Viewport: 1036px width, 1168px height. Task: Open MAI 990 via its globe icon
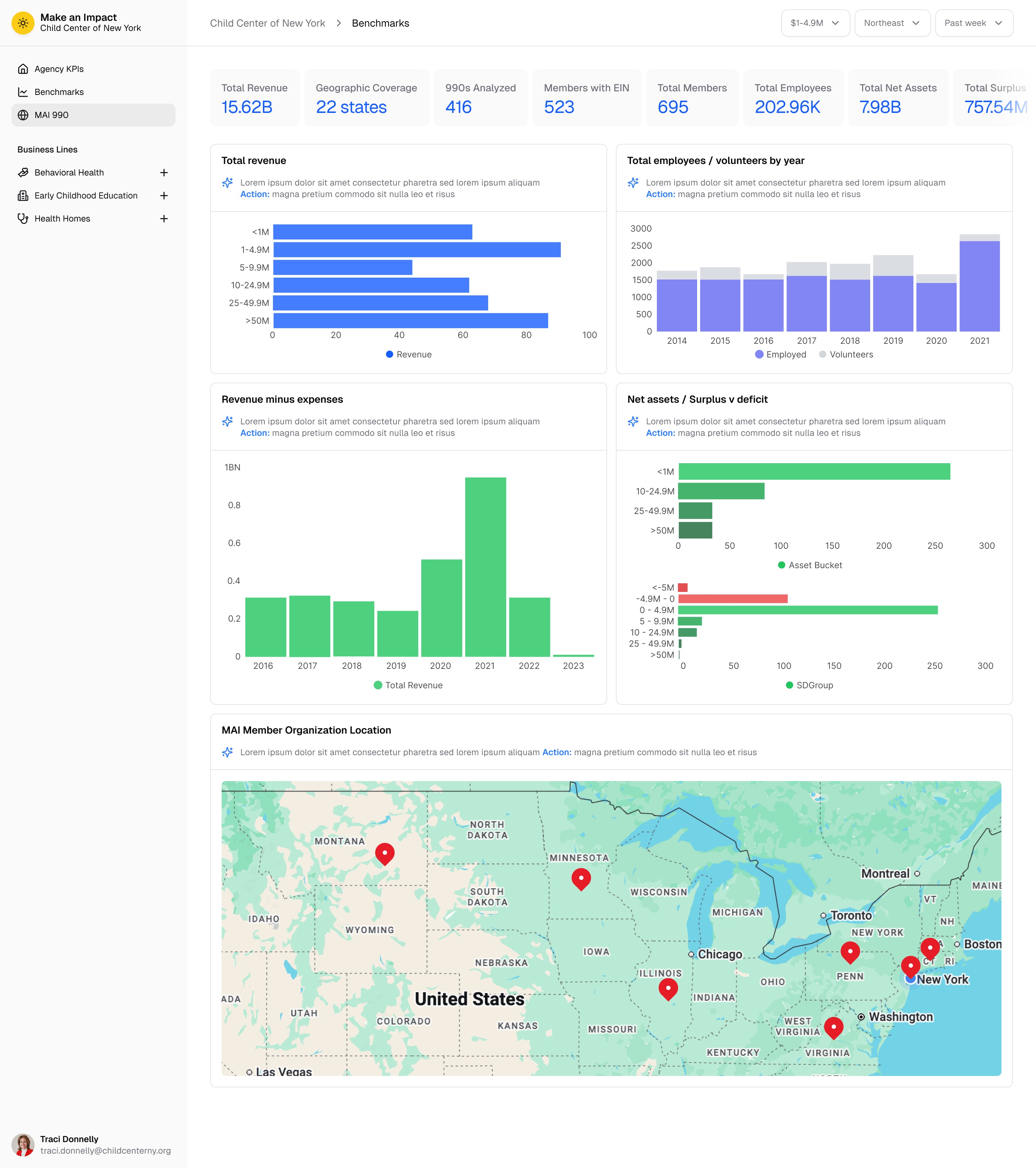coord(22,115)
